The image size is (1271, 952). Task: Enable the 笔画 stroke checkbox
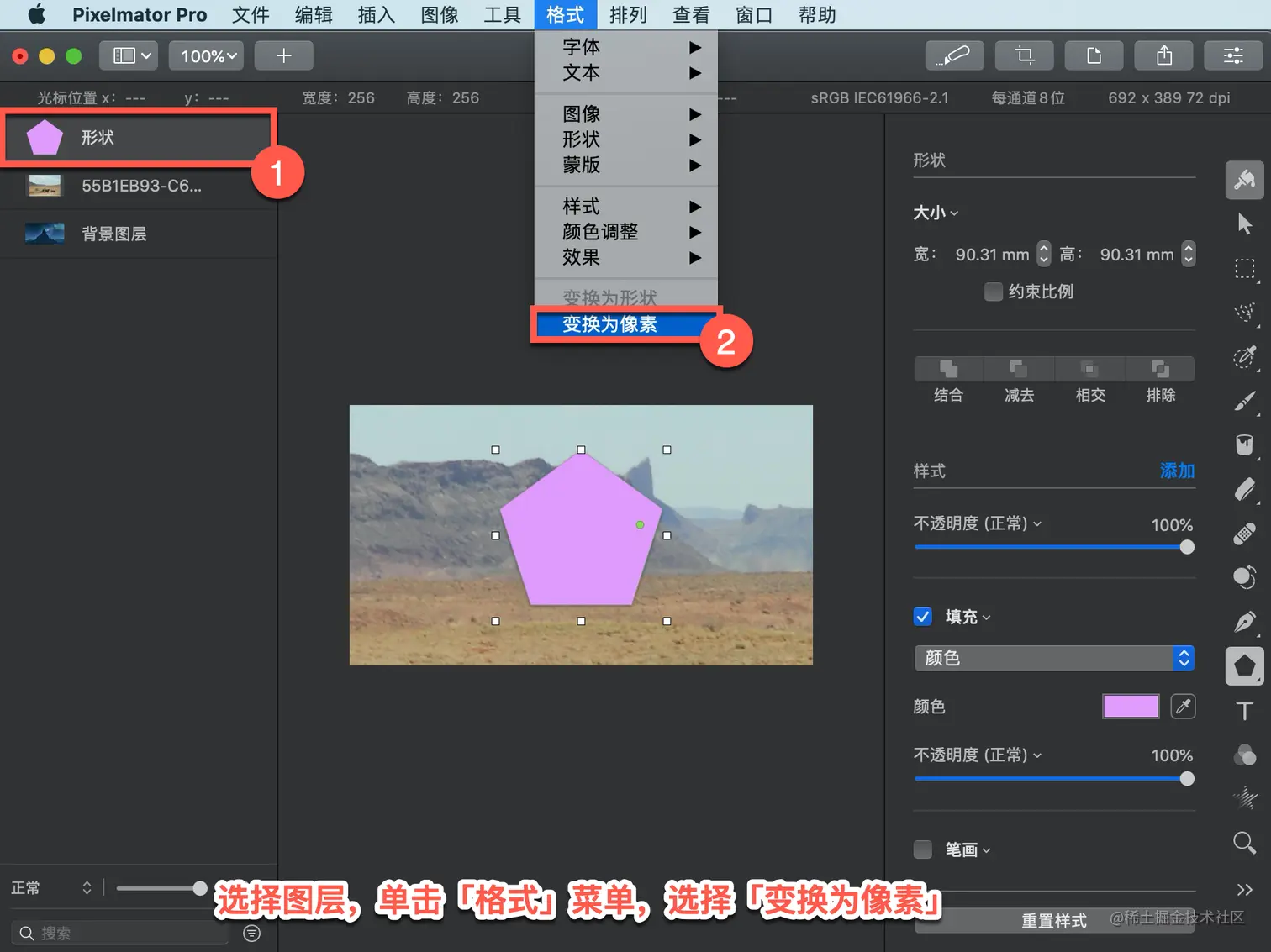tap(922, 849)
